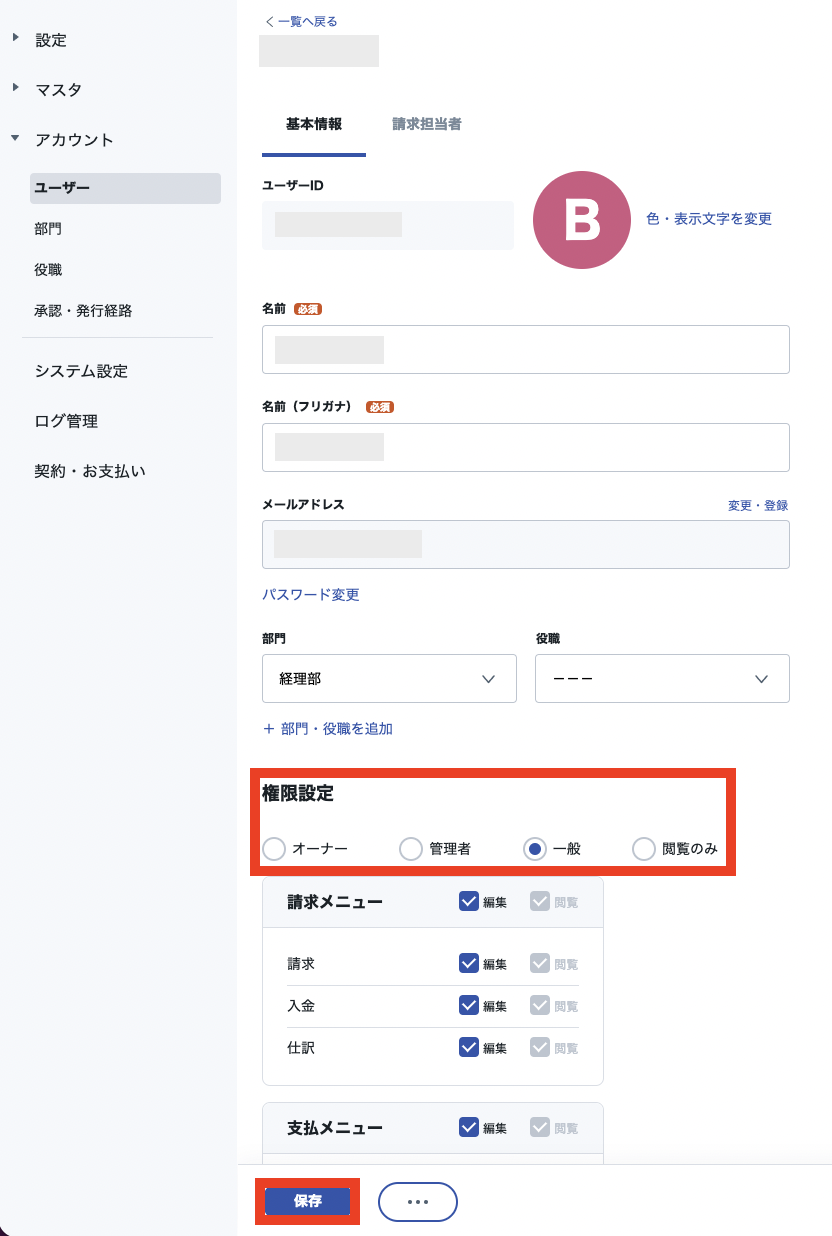Click the パスワード変更 link
832x1236 pixels.
(x=311, y=595)
